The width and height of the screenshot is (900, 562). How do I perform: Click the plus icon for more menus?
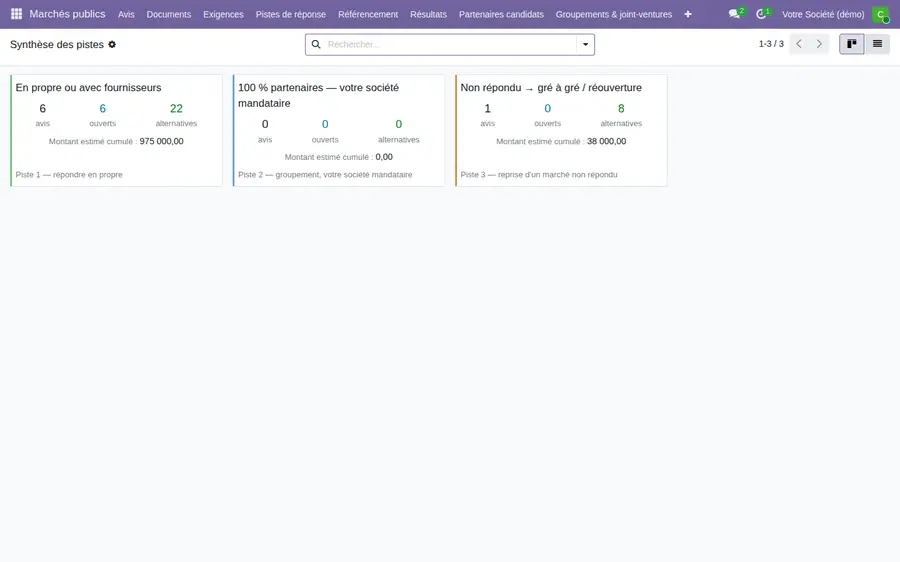[x=688, y=14]
